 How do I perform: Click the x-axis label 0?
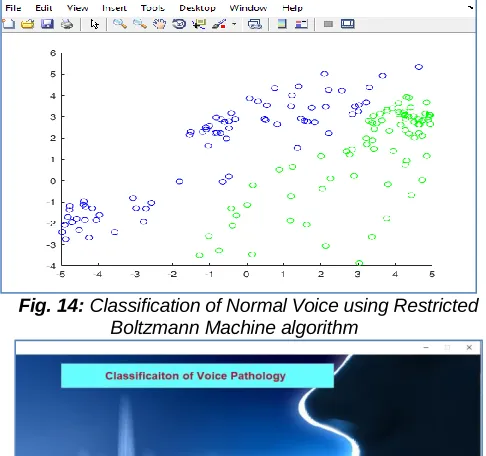point(246,274)
